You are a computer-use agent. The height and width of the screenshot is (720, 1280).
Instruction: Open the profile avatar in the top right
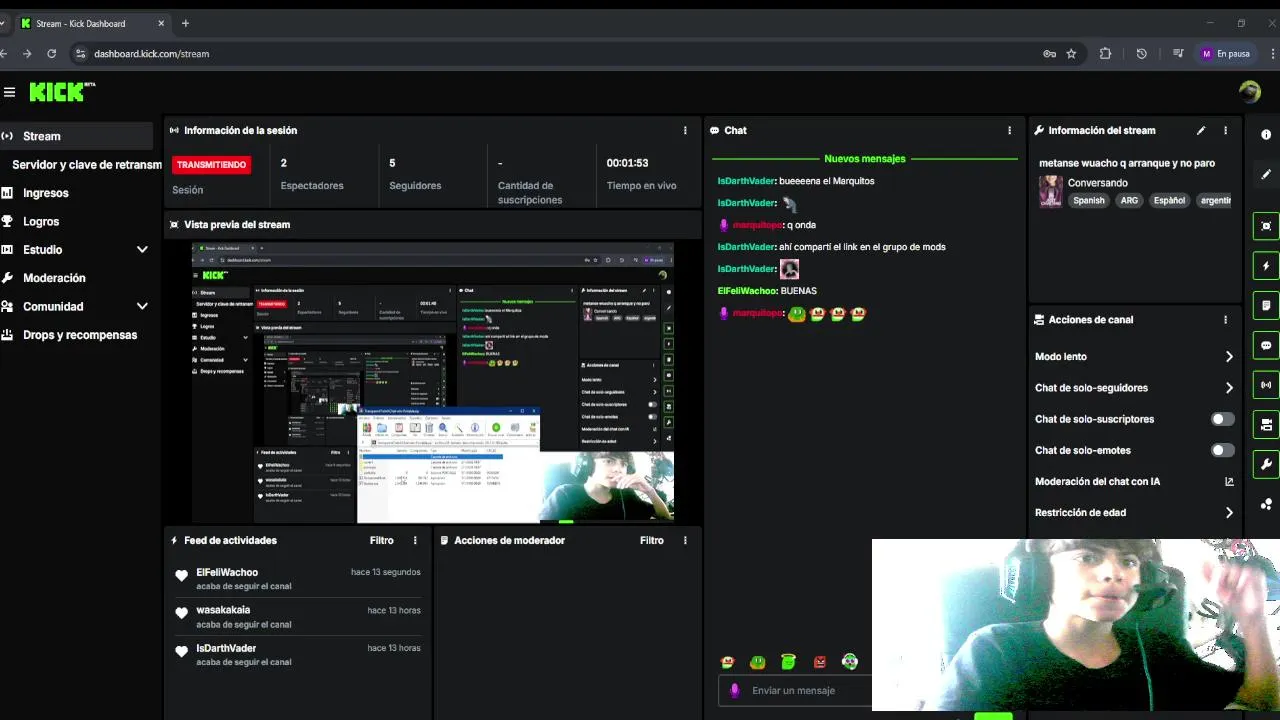pos(1249,92)
